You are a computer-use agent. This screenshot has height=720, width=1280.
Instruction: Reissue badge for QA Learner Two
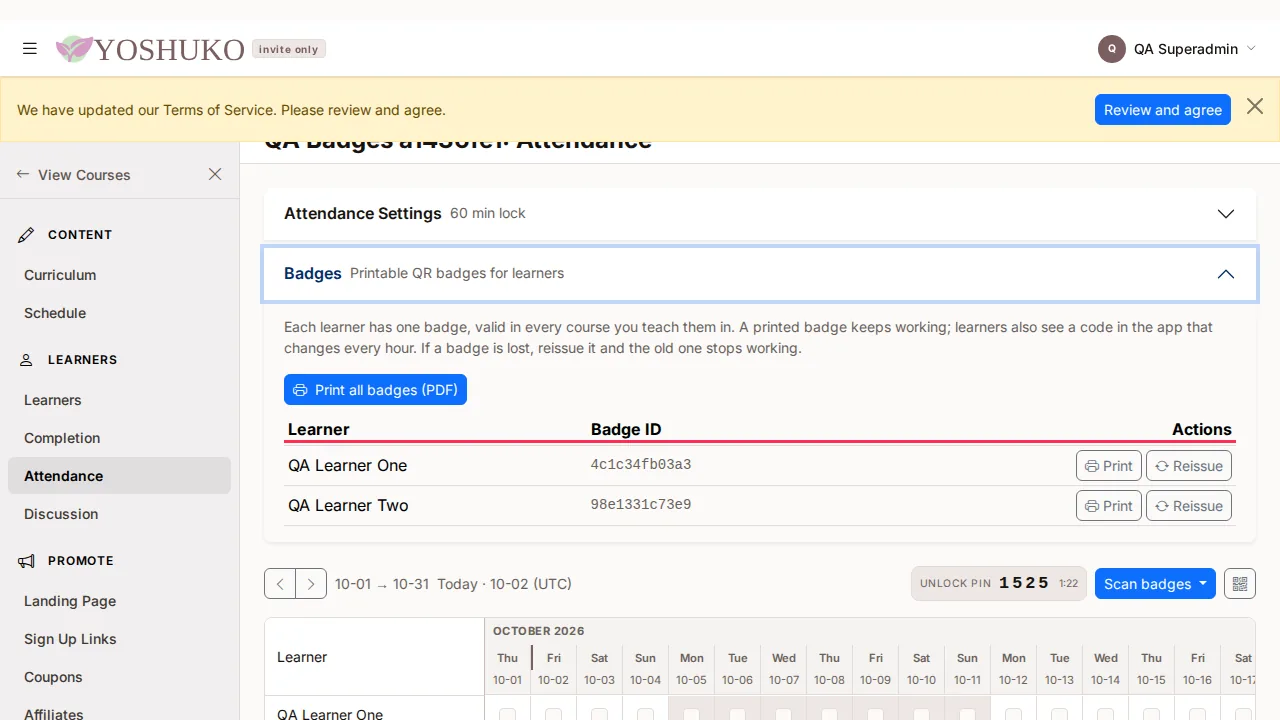[x=1189, y=506]
